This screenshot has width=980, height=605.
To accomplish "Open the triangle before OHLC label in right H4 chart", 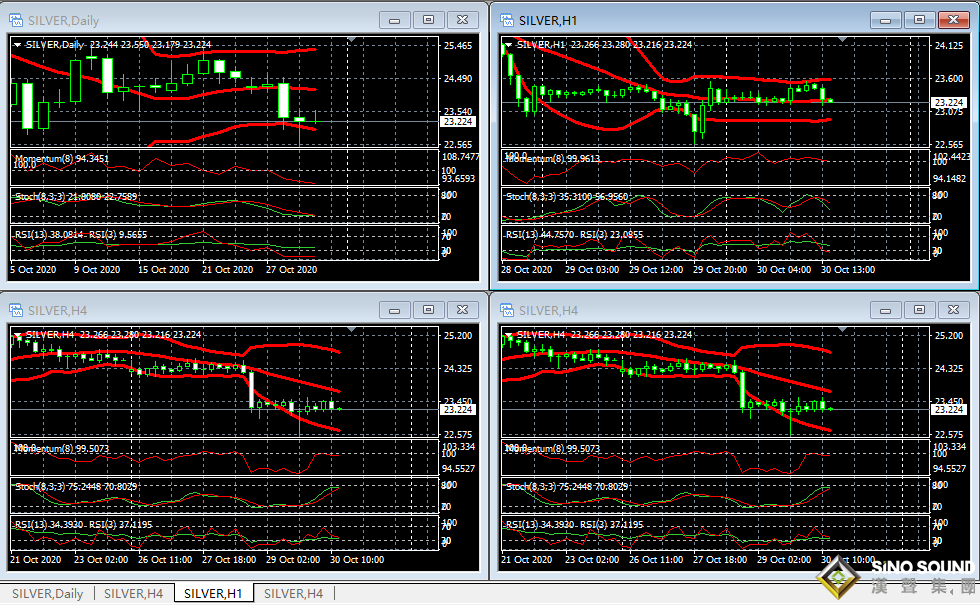I will pyautogui.click(x=509, y=335).
